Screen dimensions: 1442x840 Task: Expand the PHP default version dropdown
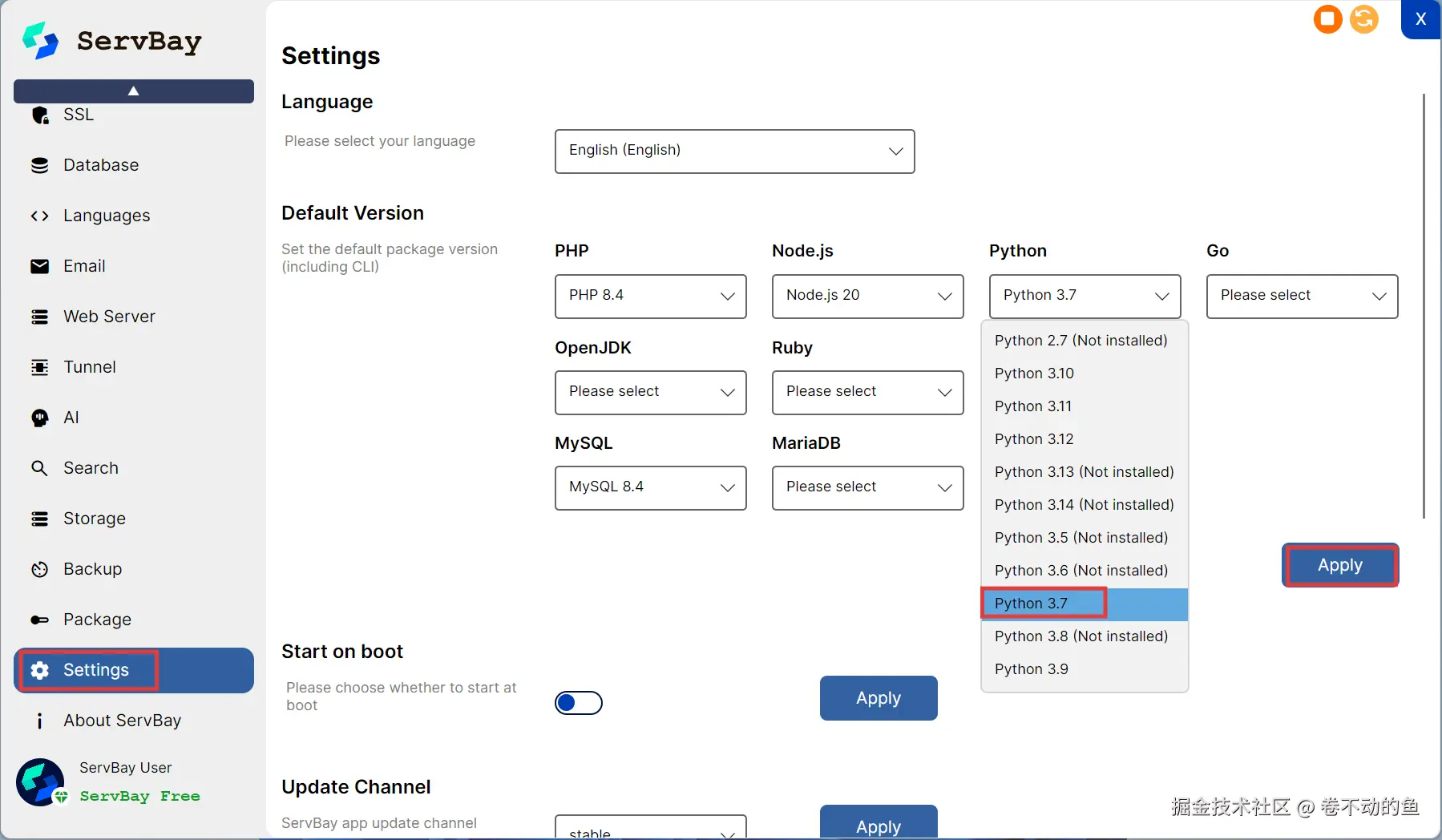(x=650, y=296)
